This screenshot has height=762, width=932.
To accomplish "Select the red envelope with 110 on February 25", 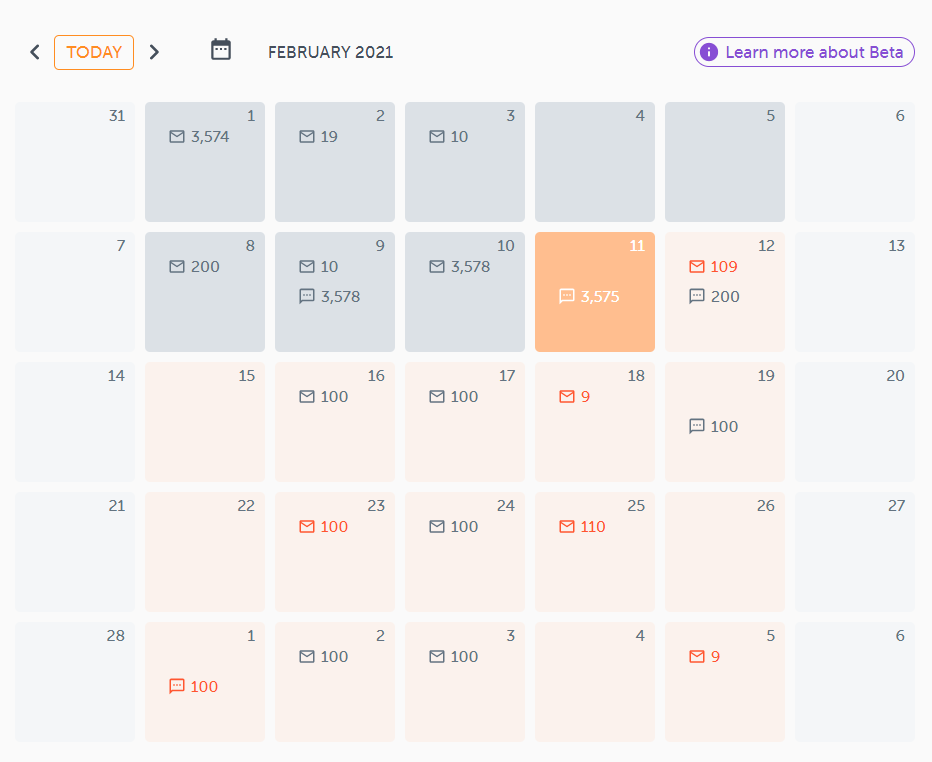I will 566,526.
